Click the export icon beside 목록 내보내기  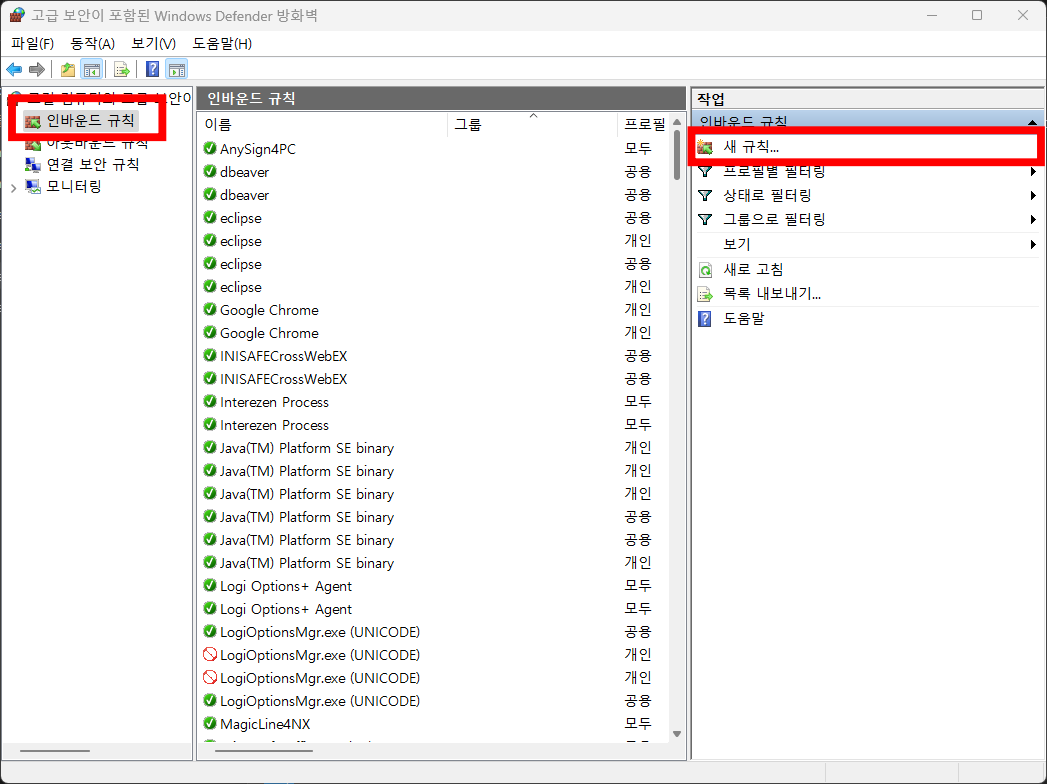click(x=705, y=295)
